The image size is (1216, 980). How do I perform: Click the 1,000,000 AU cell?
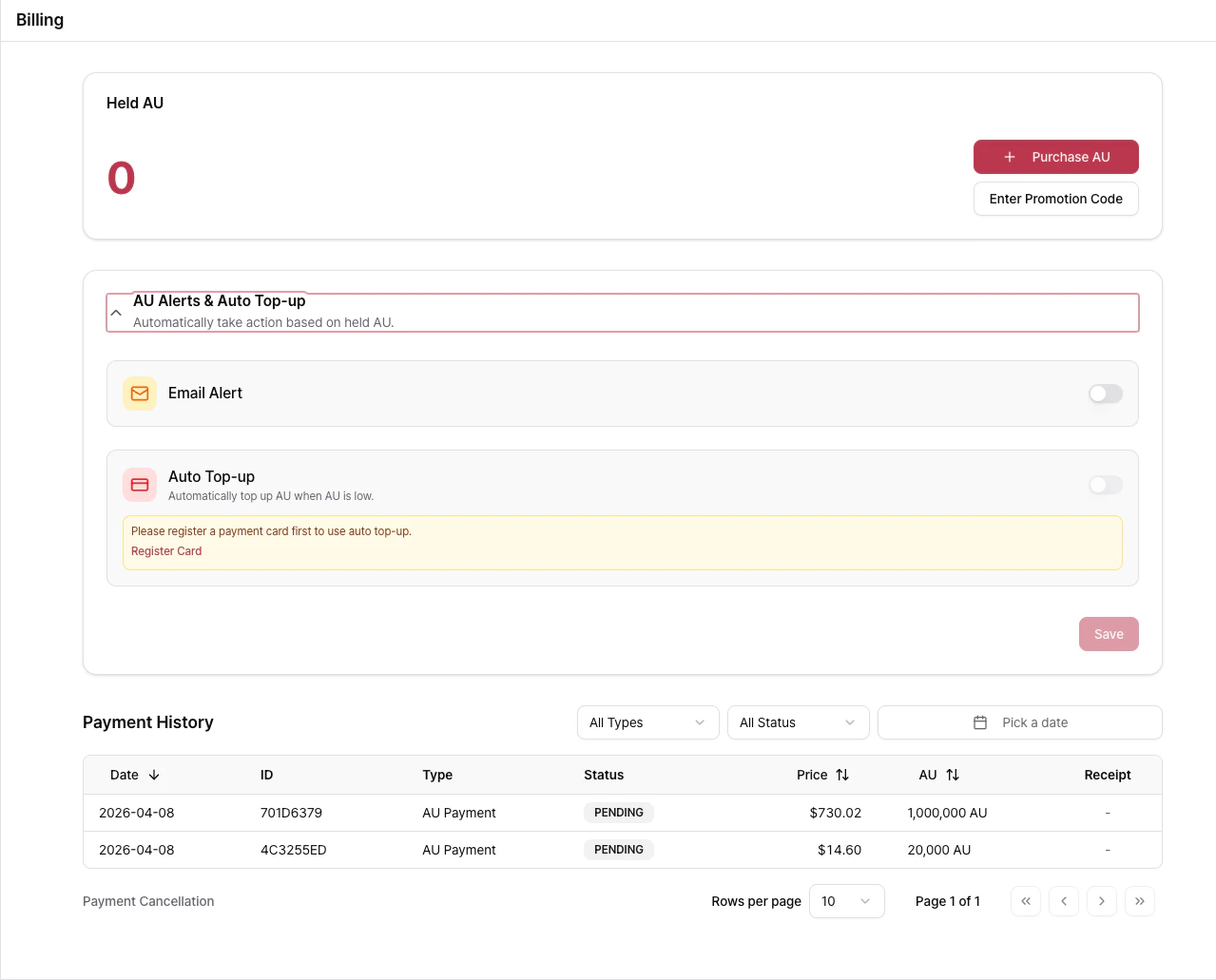(x=947, y=813)
